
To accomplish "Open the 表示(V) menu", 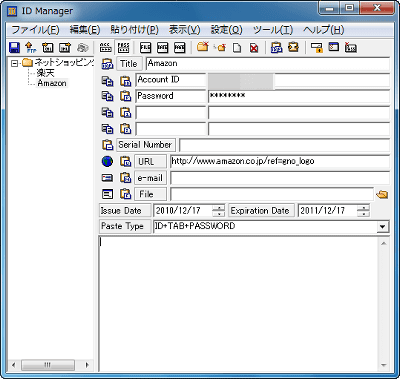I will [x=184, y=30].
